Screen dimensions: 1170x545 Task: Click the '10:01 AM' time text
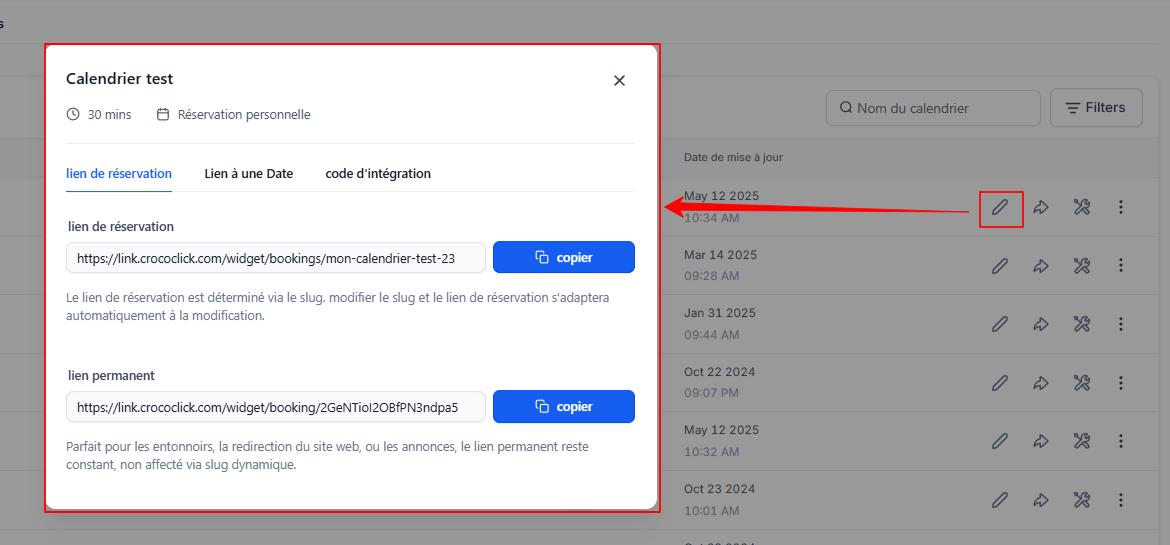tap(712, 511)
